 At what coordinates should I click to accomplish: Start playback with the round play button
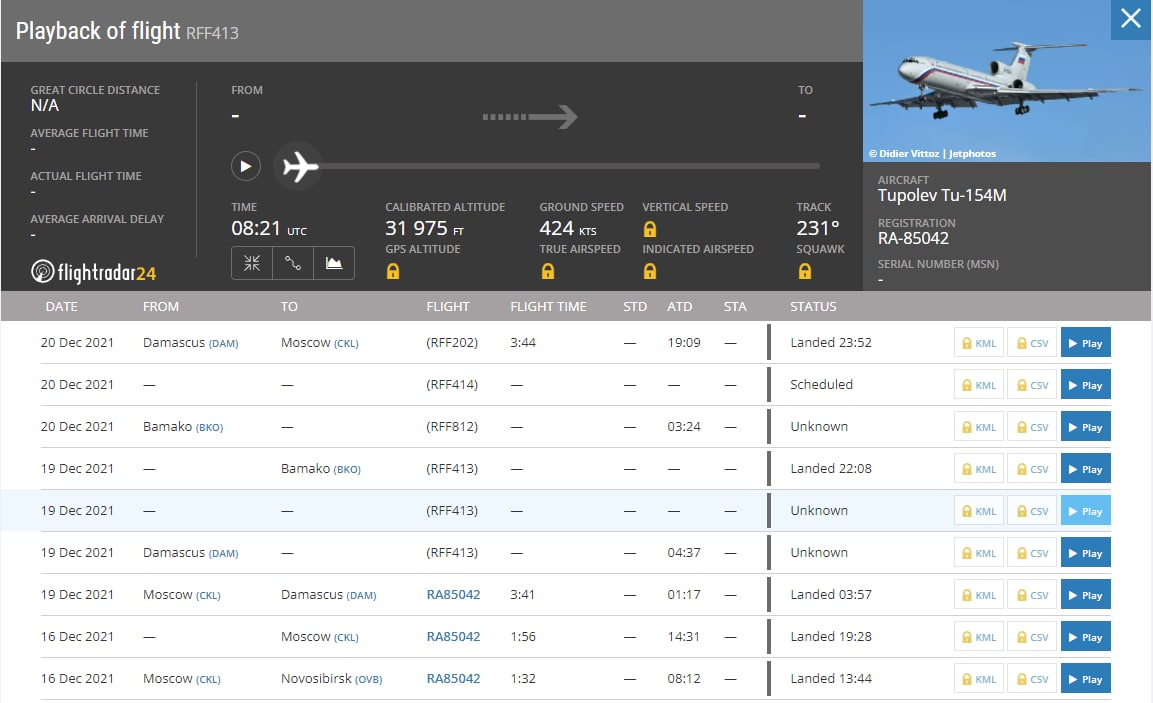[246, 166]
